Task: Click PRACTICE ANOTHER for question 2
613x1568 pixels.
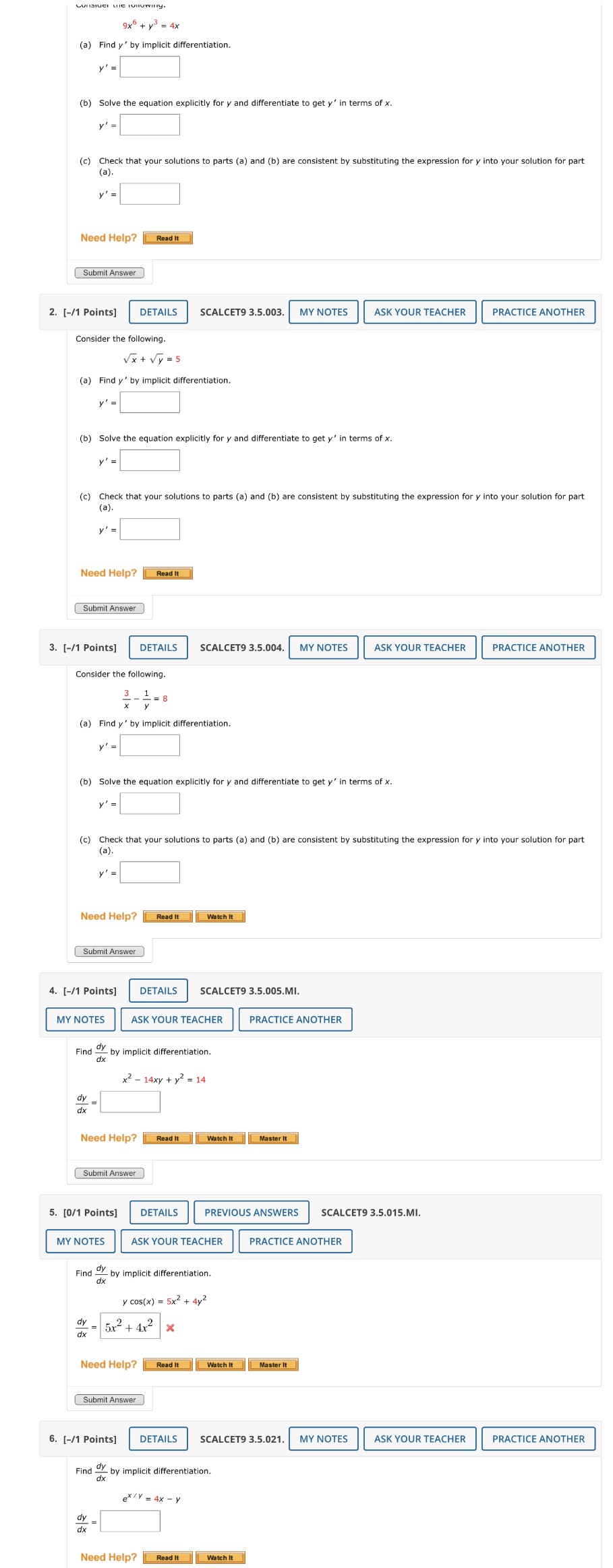Action: (x=538, y=311)
